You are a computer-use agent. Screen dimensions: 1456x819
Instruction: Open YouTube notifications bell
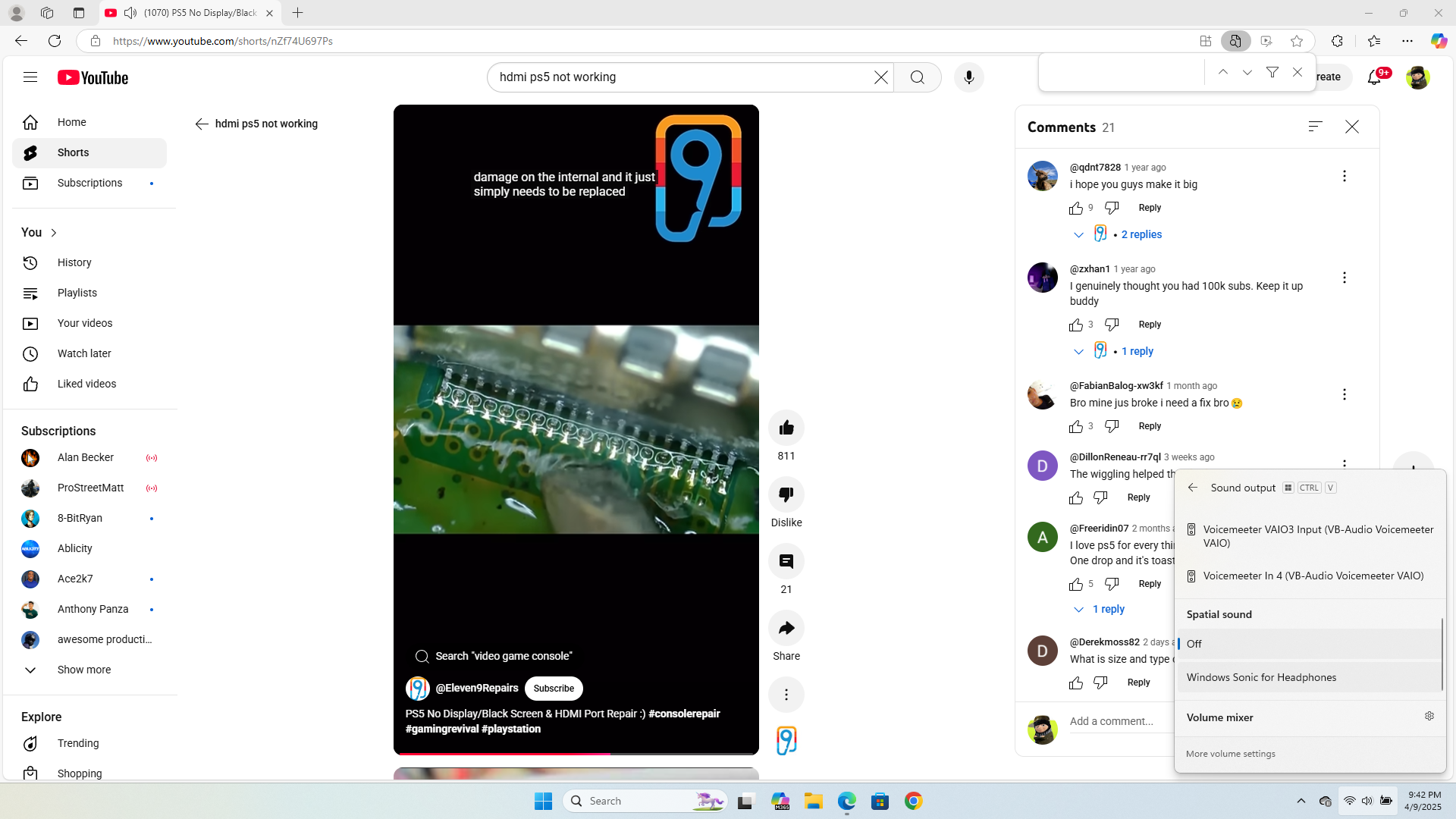pos(1375,77)
